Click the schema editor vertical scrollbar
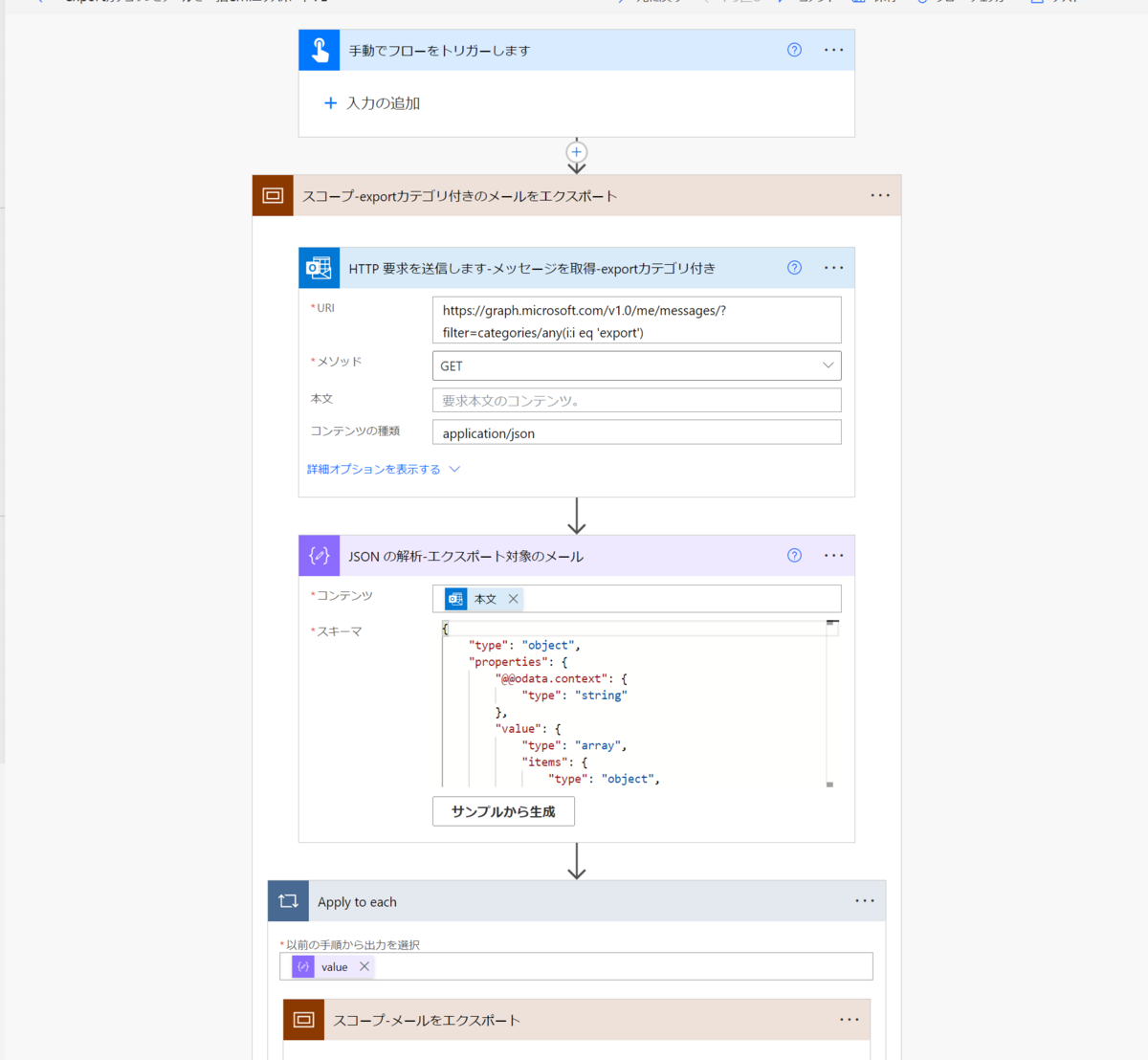1148x1060 pixels. point(832,704)
